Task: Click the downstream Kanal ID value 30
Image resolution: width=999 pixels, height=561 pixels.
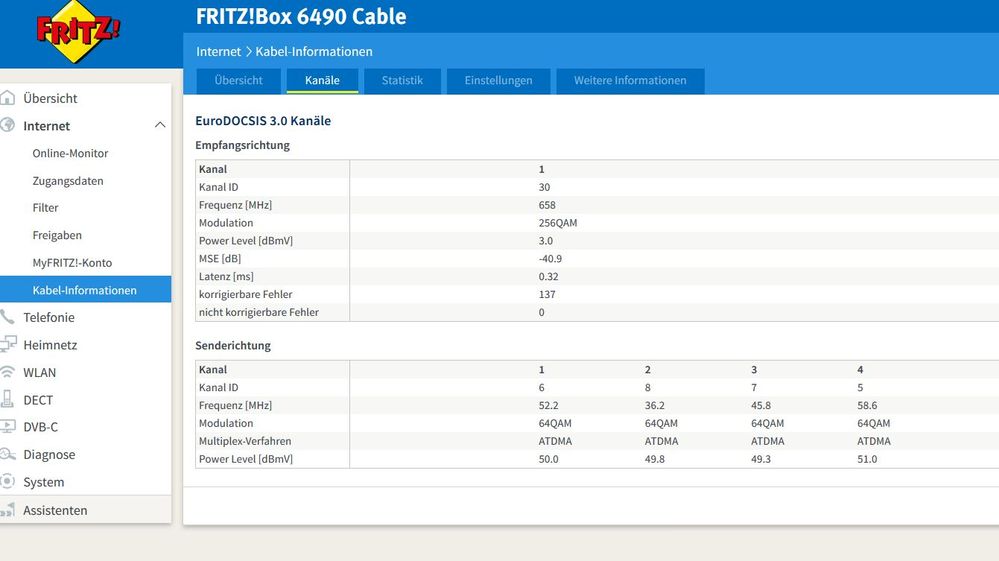Action: pos(544,187)
